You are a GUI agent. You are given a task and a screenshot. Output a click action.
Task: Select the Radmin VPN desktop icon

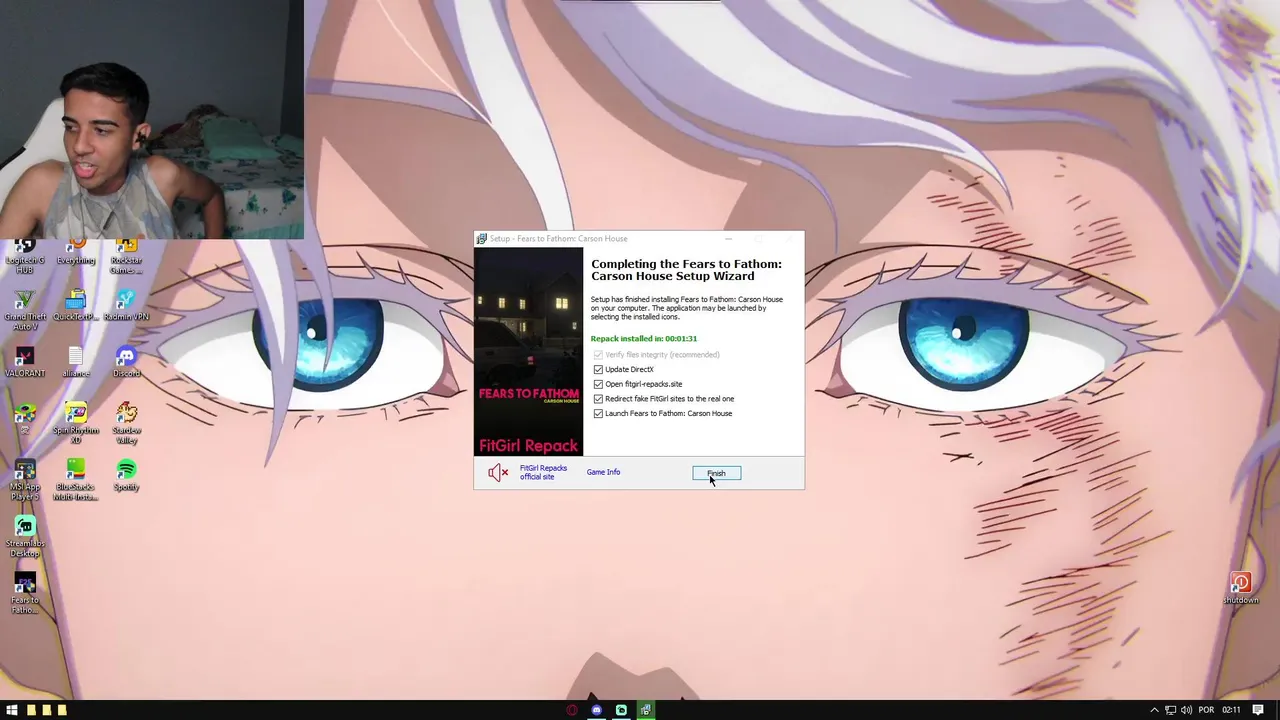(x=126, y=306)
